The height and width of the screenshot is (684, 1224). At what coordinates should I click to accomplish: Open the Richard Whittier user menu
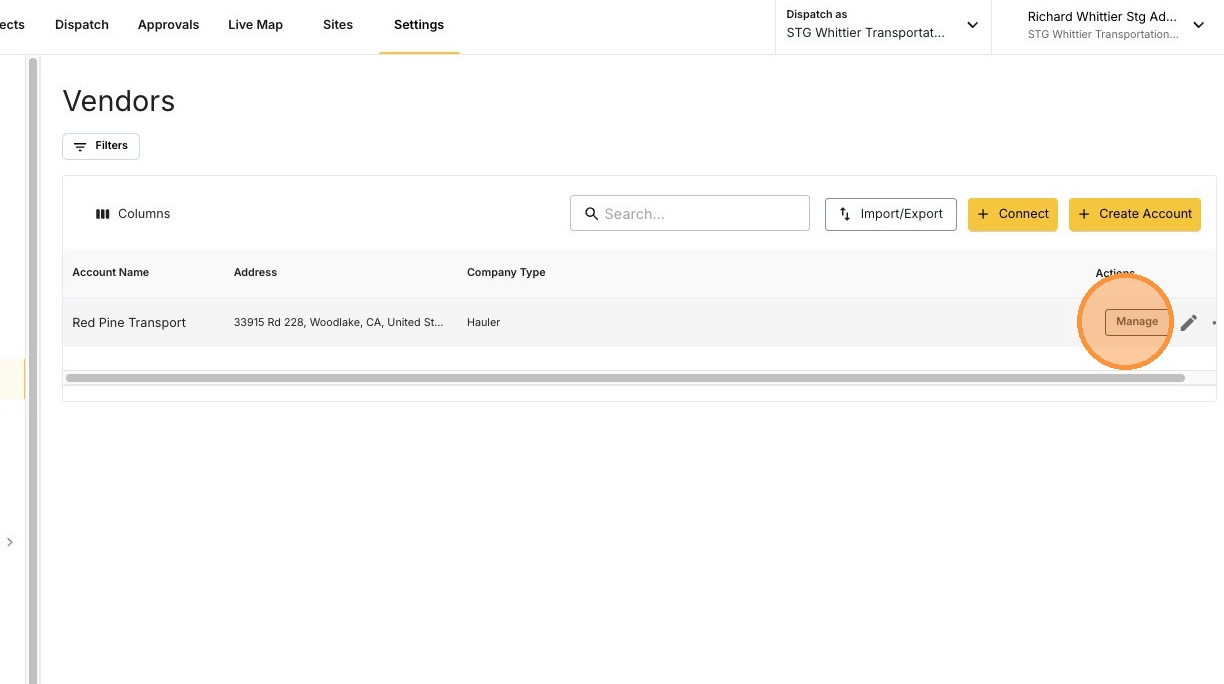point(1115,25)
